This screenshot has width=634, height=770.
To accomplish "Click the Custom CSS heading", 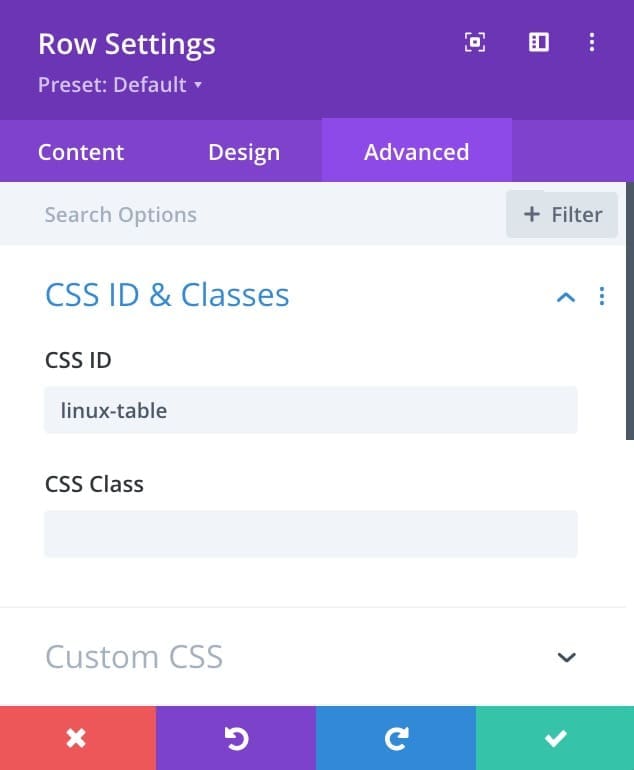I will click(134, 657).
